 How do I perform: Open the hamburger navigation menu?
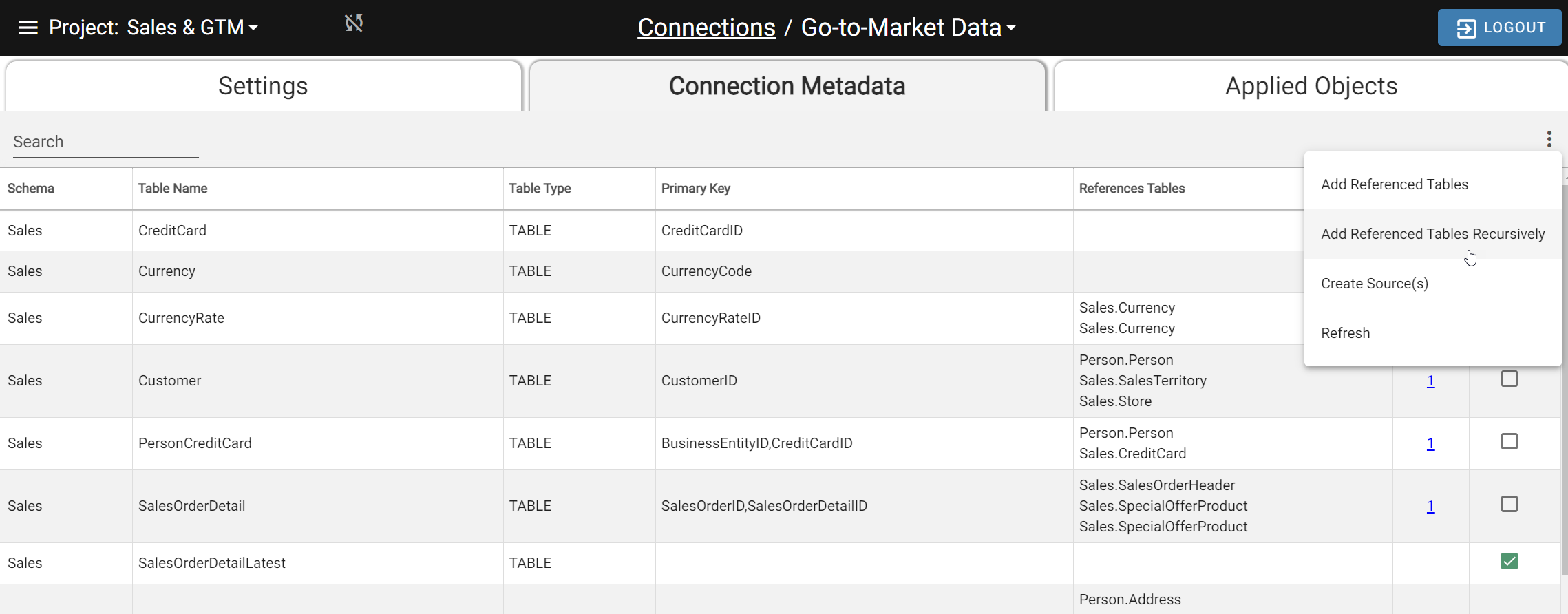pyautogui.click(x=28, y=28)
